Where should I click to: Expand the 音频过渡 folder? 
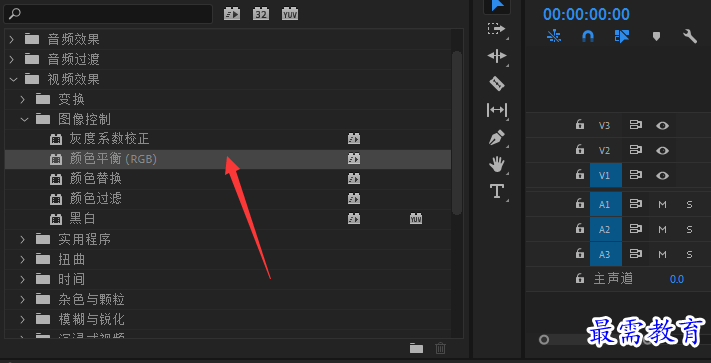tap(12, 59)
